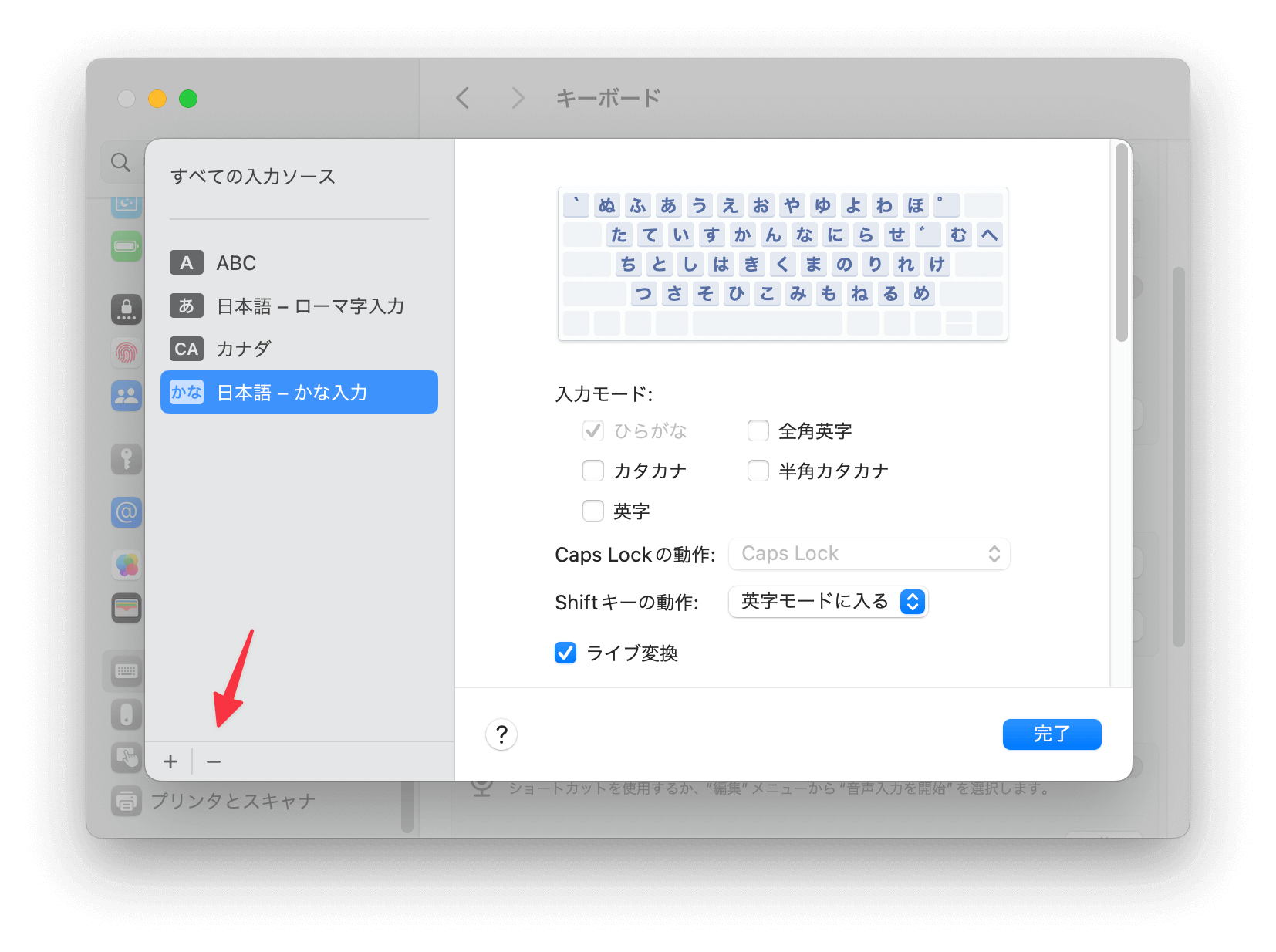Disable the ライブ変換 checkbox
The width and height of the screenshot is (1276, 952).
click(x=565, y=653)
